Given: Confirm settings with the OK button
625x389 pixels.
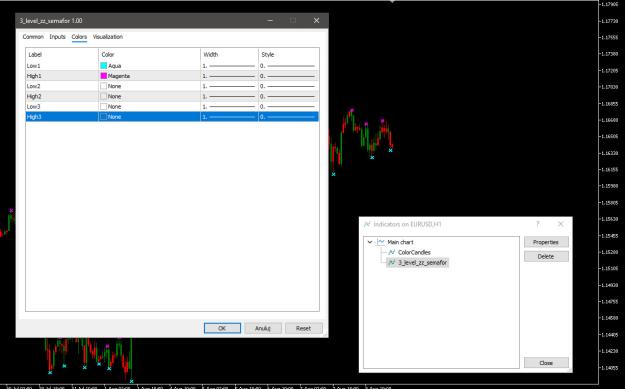Looking at the screenshot, I should [x=222, y=328].
